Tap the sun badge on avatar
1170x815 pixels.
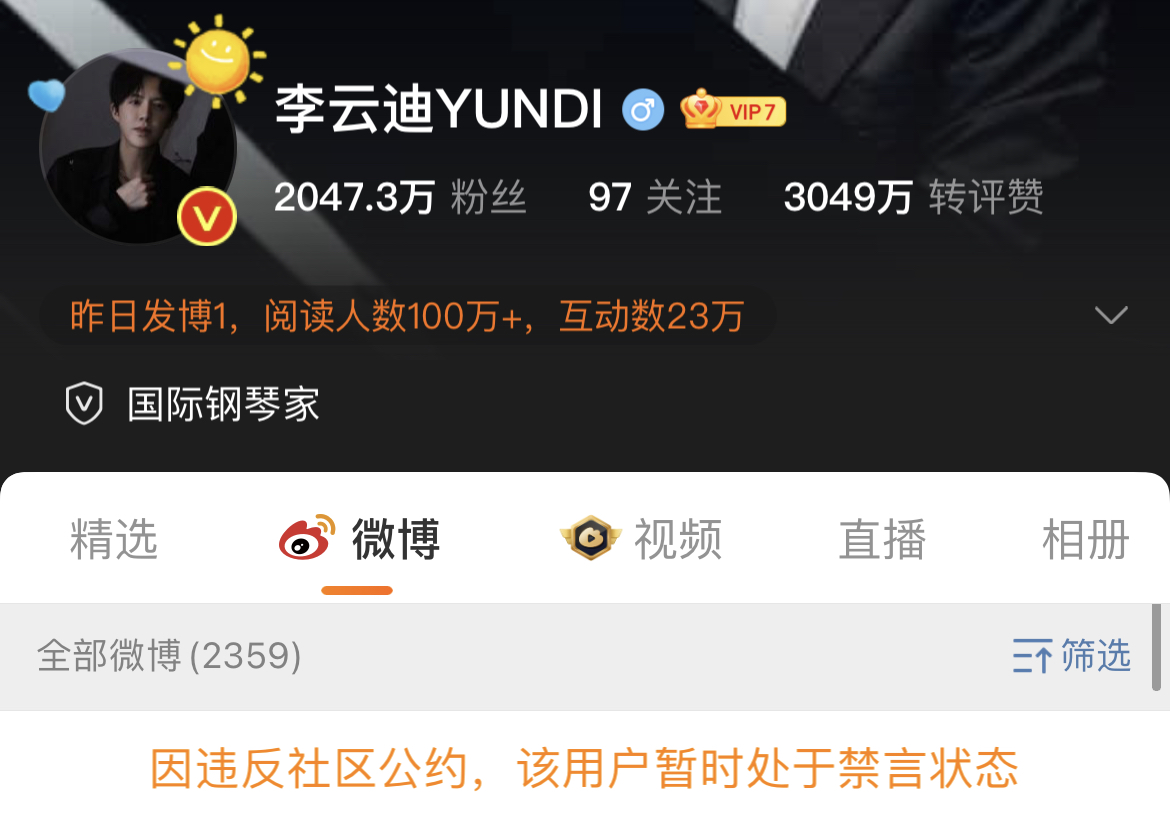click(x=218, y=60)
